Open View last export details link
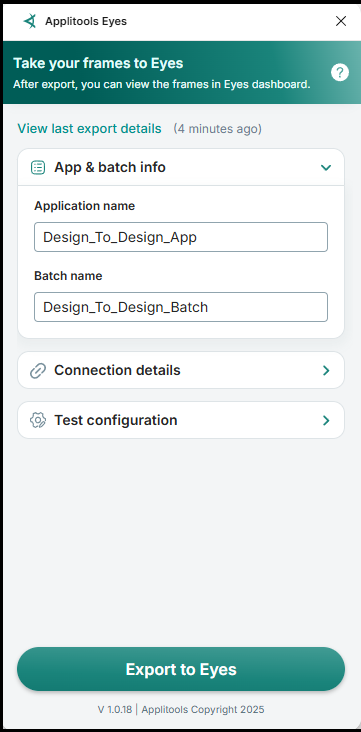The image size is (361, 732). coord(89,128)
